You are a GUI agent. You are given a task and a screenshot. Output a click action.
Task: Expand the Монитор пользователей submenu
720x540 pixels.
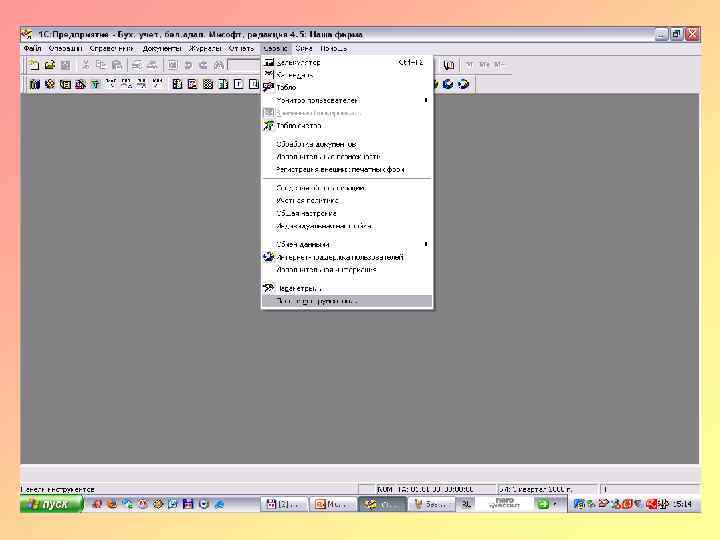click(x=347, y=100)
